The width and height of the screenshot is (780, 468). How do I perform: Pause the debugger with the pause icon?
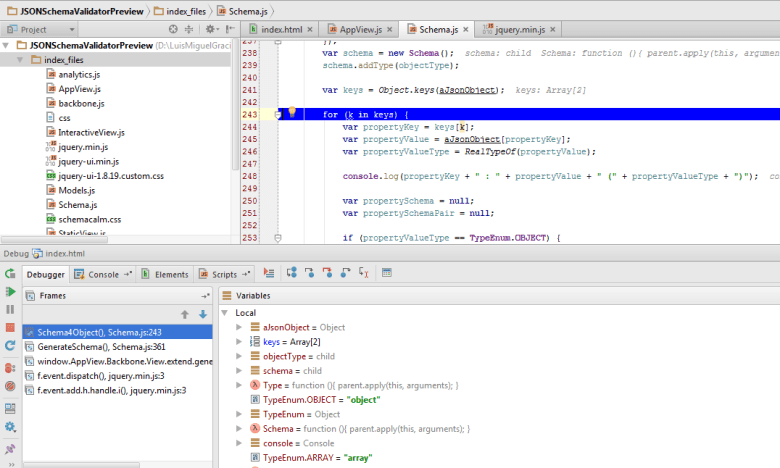(10, 310)
